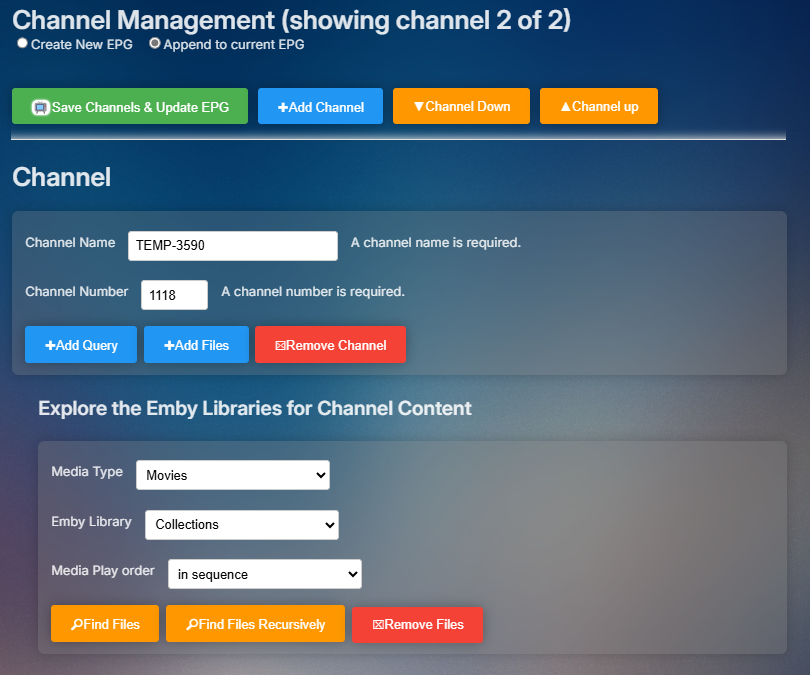Select the Create New EPG radio button

22,43
